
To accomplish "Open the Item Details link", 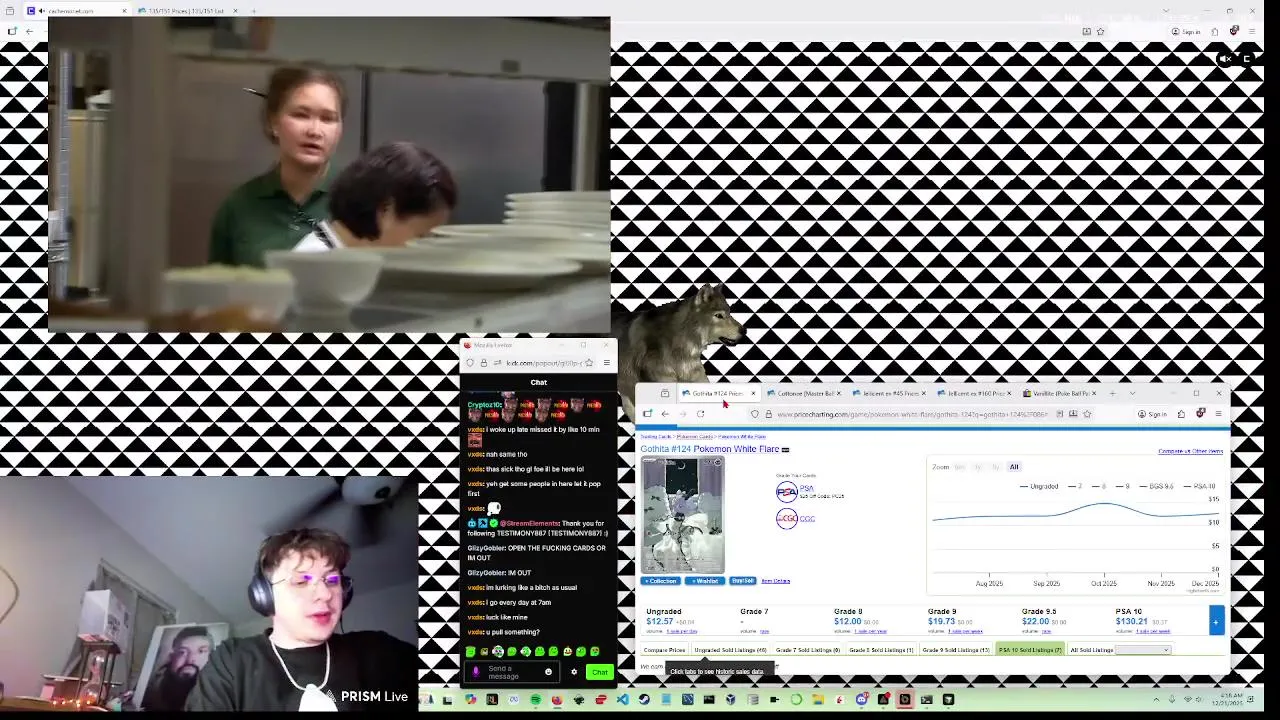I will (776, 581).
